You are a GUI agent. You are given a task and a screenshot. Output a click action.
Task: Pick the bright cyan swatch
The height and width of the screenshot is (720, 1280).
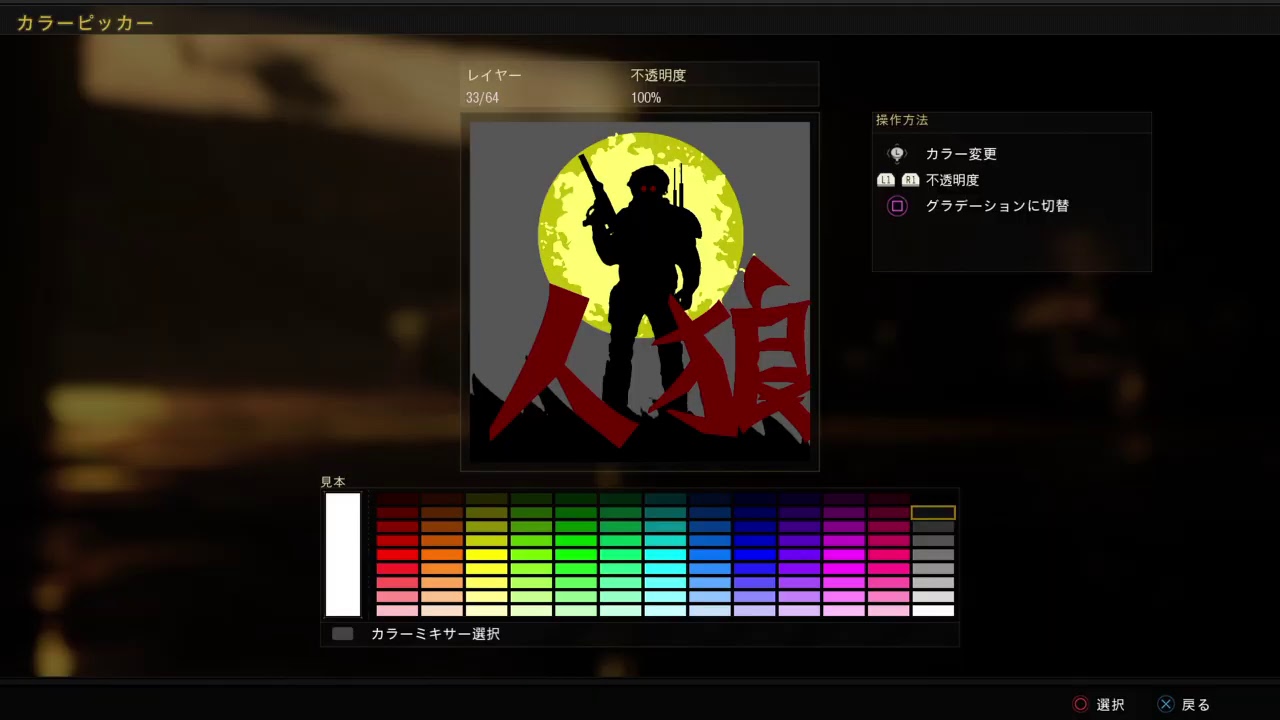coord(665,554)
